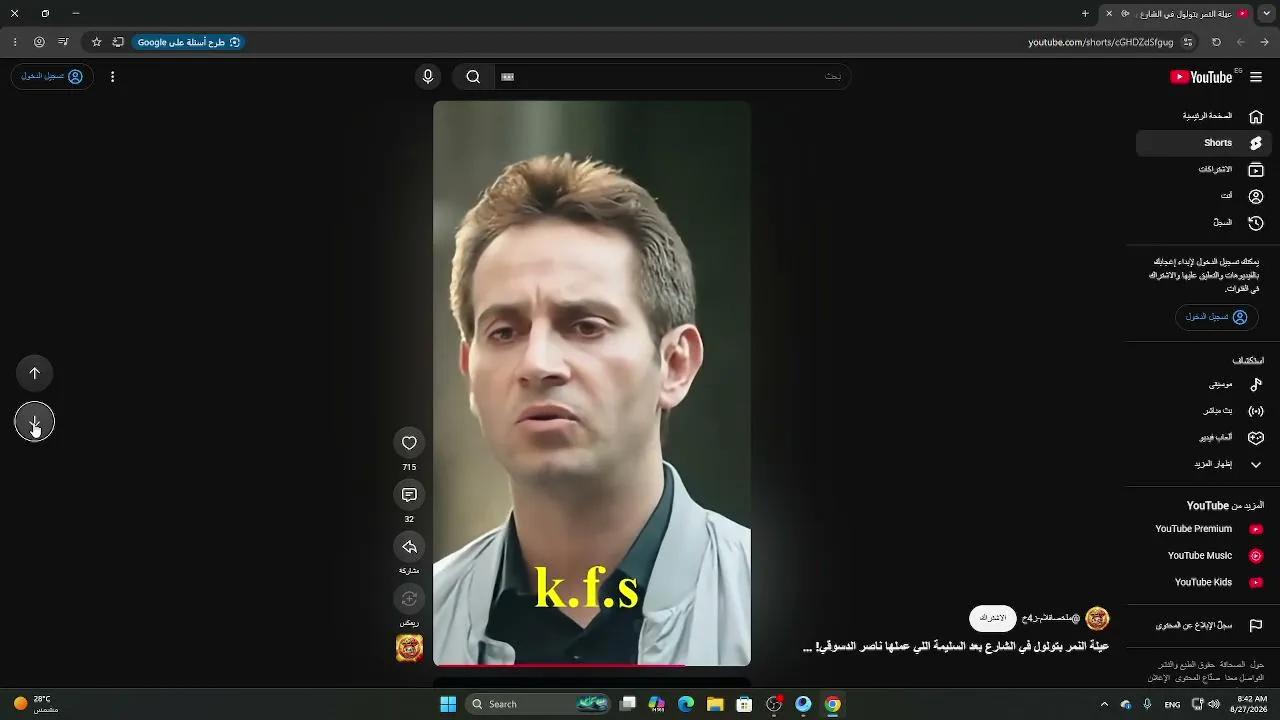Click the Windows taskbar Search box
Screen dimensions: 1280x720
pos(539,704)
